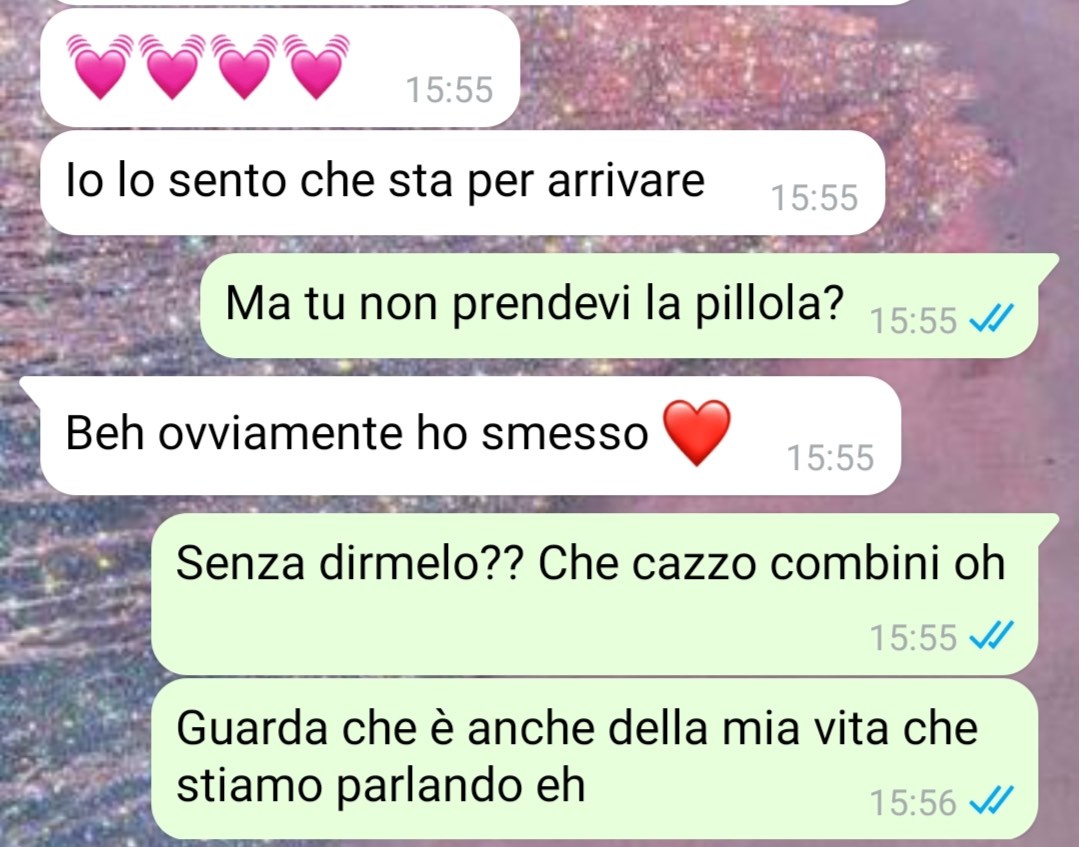The image size is (1079, 847).
Task: Tap blue read ticks on 'Ma tu non prendevi' message
Action: pyautogui.click(x=991, y=319)
